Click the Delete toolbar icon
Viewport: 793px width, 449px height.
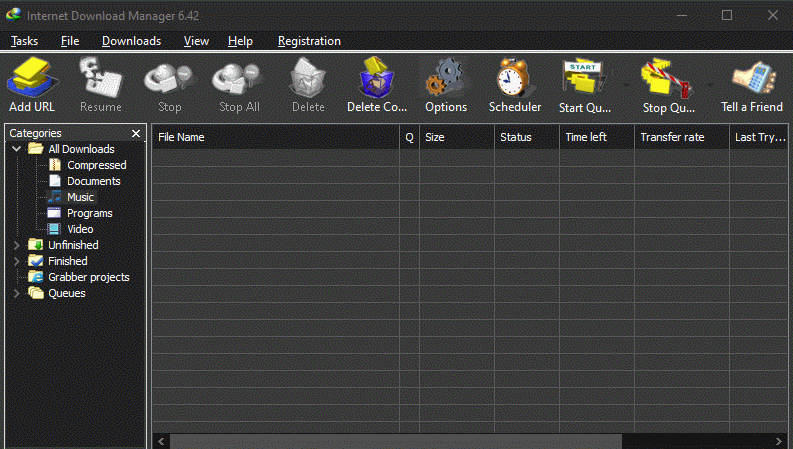coord(307,77)
